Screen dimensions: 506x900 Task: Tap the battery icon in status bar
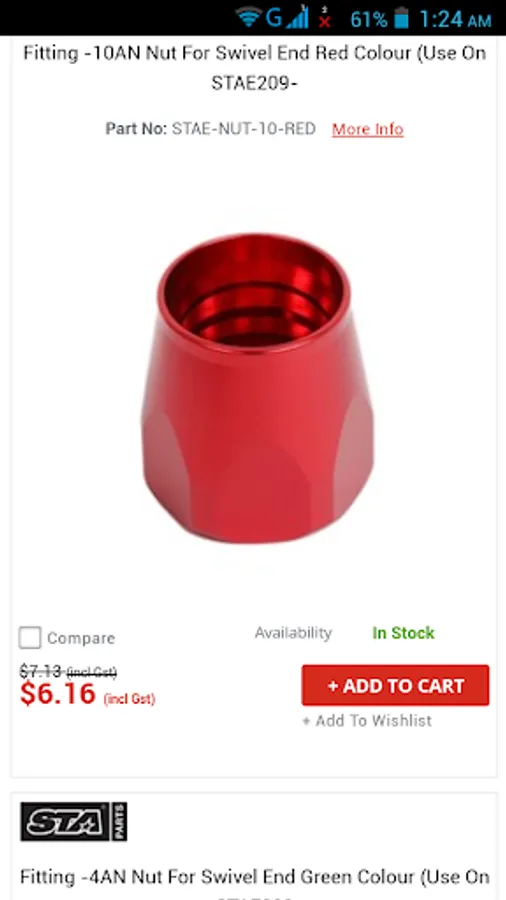[402, 19]
